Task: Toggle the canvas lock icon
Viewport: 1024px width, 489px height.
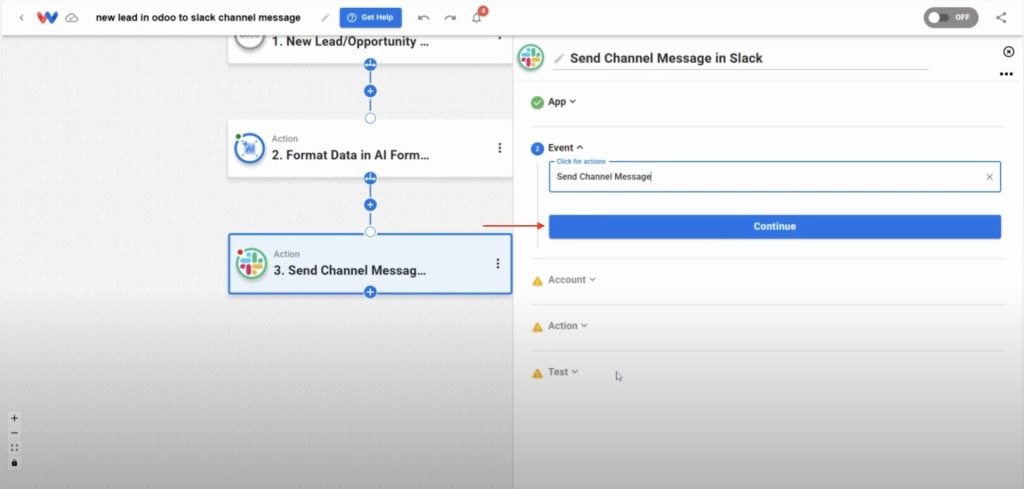Action: [14, 463]
